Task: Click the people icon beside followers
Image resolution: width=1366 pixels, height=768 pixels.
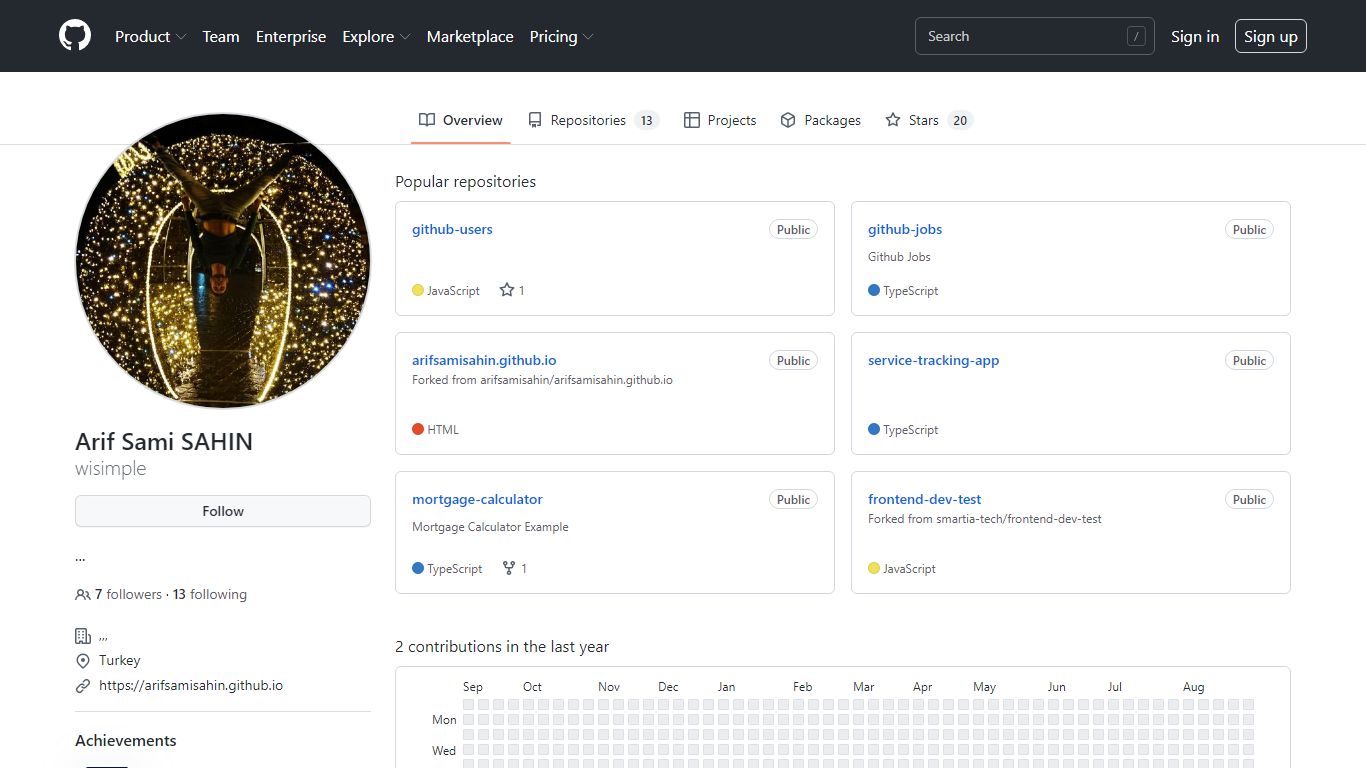Action: 83,594
